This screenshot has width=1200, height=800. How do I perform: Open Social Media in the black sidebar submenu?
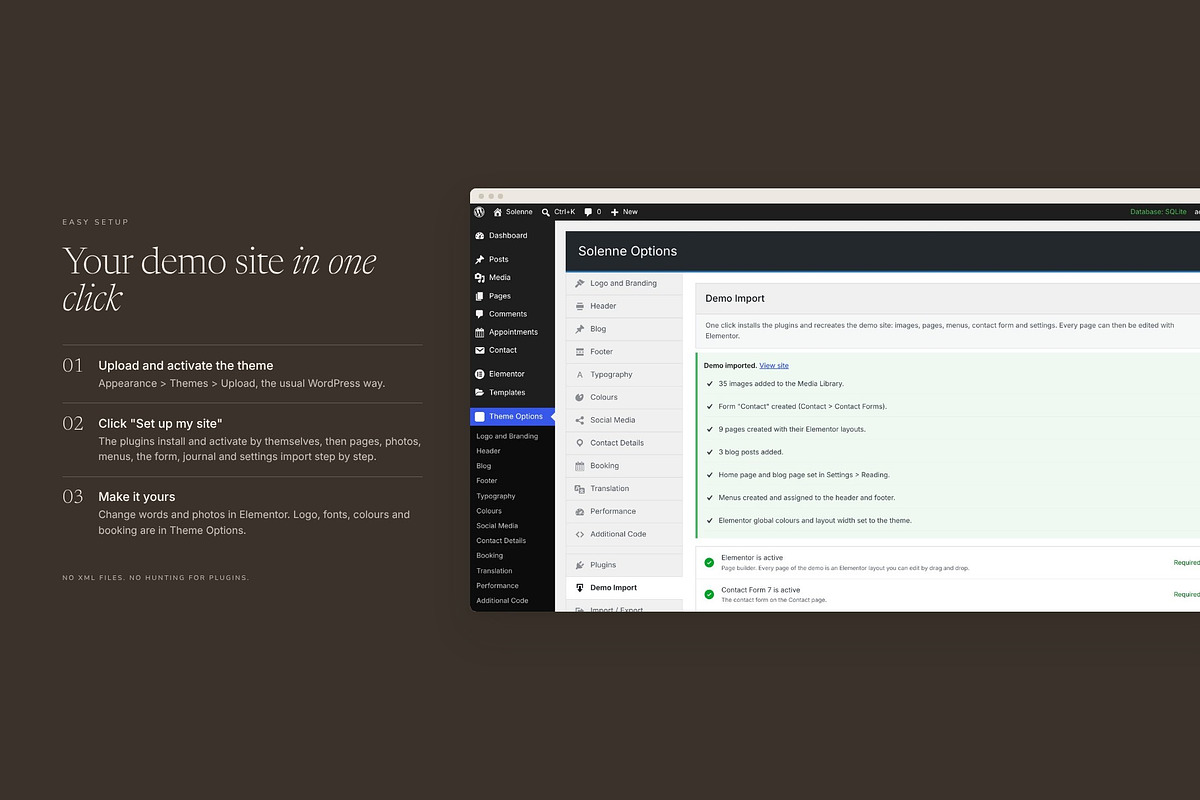click(x=497, y=526)
